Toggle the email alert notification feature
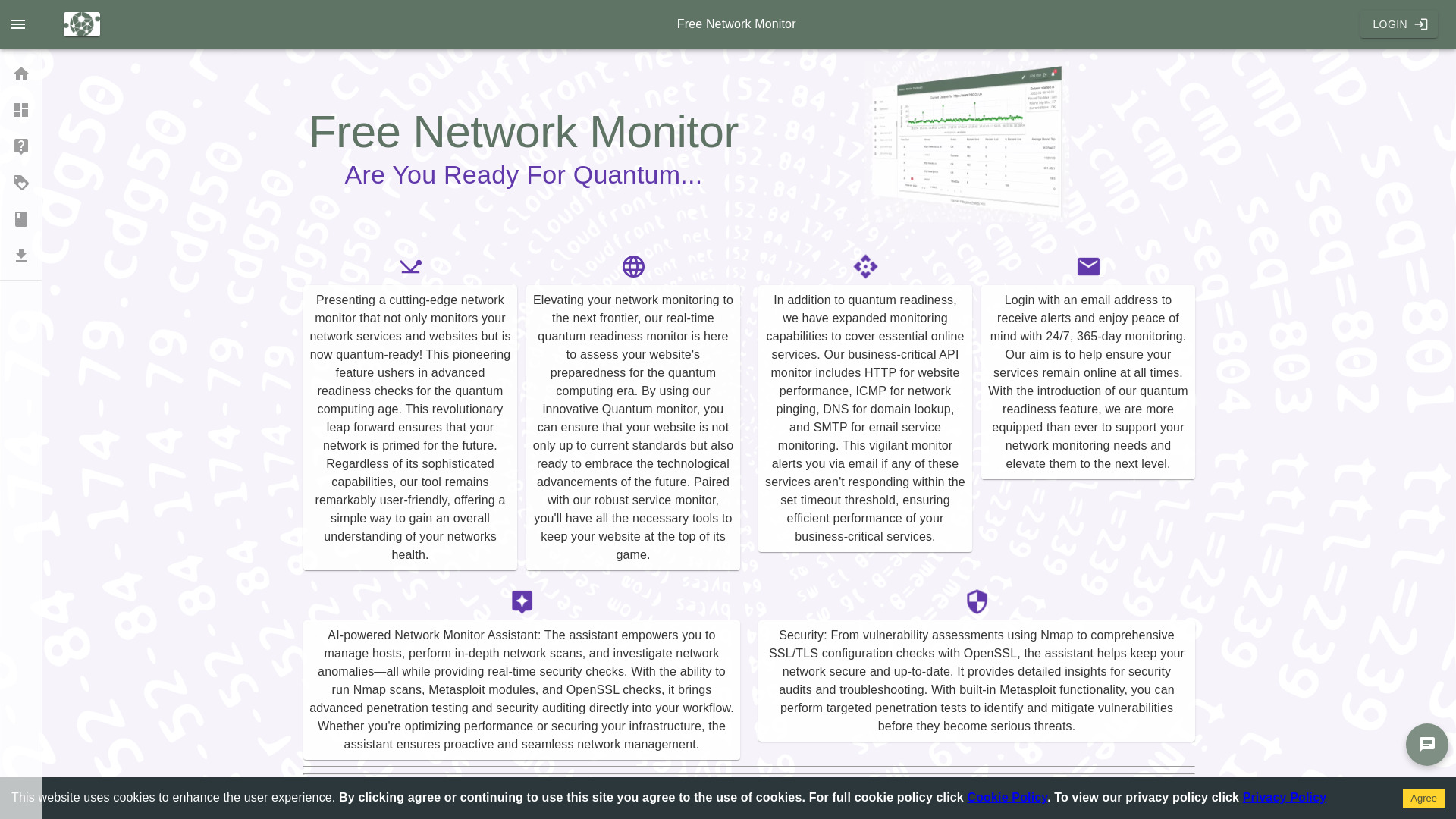Screen dimensions: 1456x819 pos(1088,266)
